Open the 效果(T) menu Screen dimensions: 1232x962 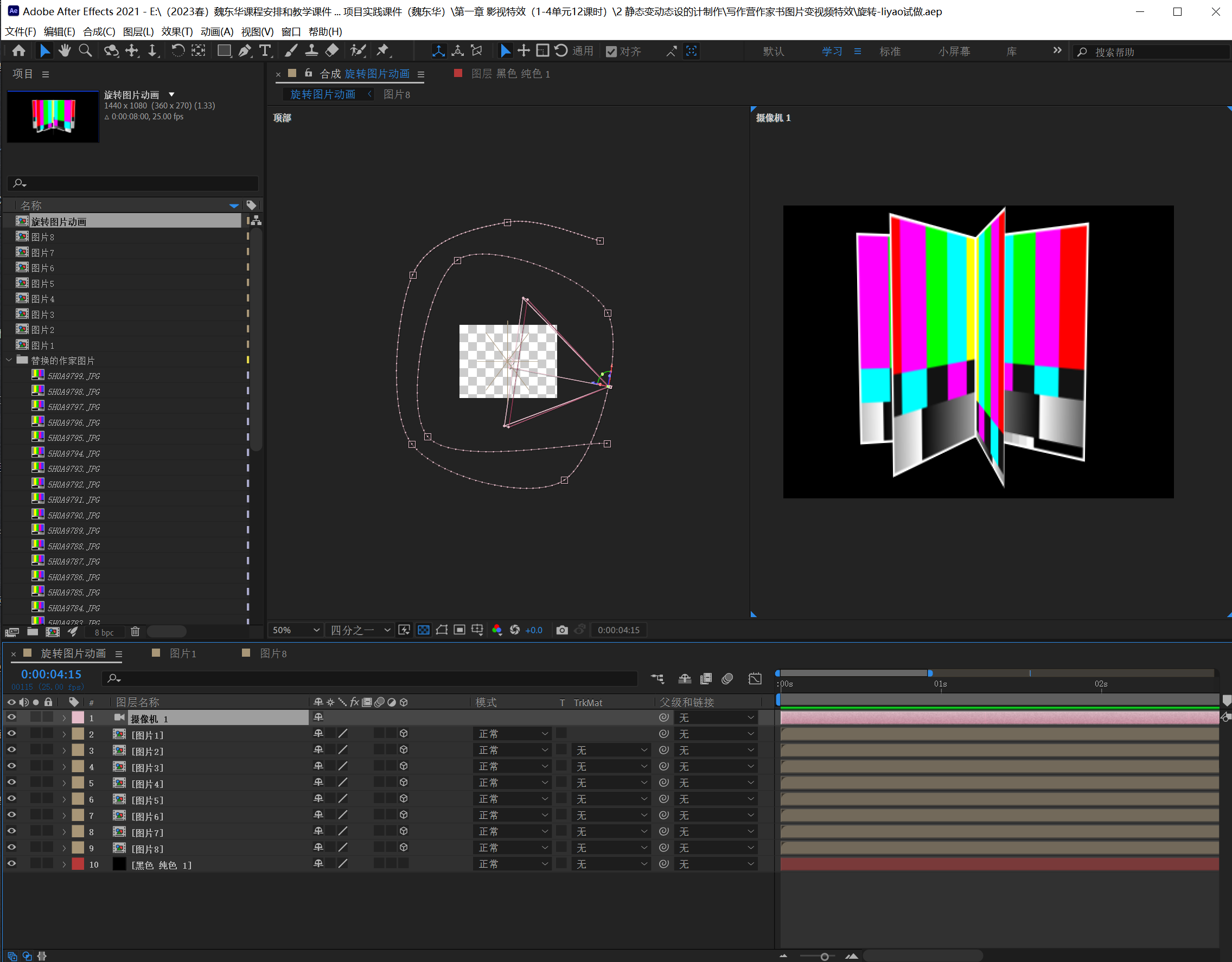pos(176,31)
